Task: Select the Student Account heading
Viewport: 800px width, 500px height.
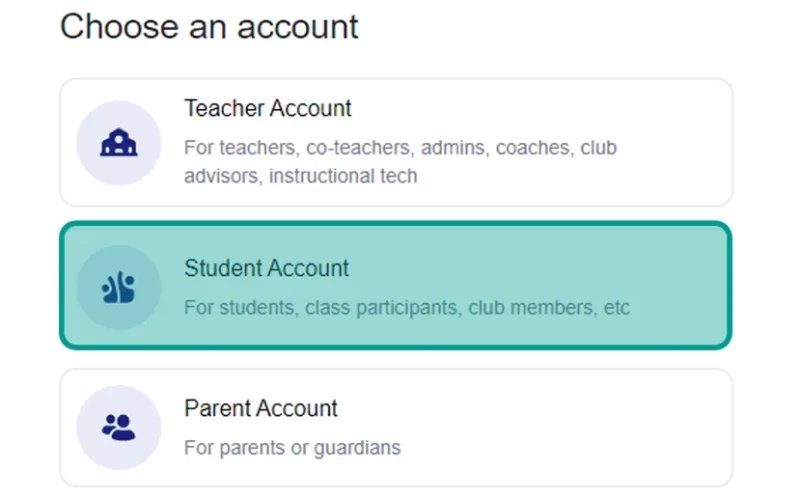Action: click(266, 268)
